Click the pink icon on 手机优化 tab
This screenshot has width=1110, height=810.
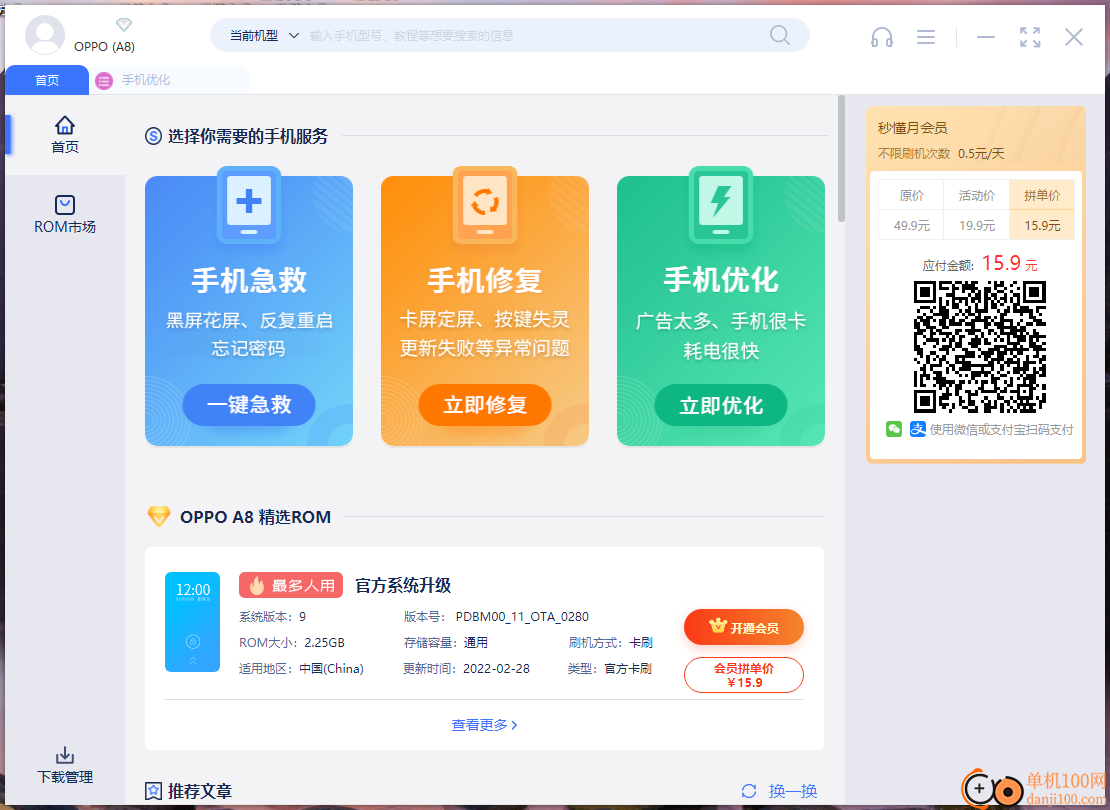104,81
